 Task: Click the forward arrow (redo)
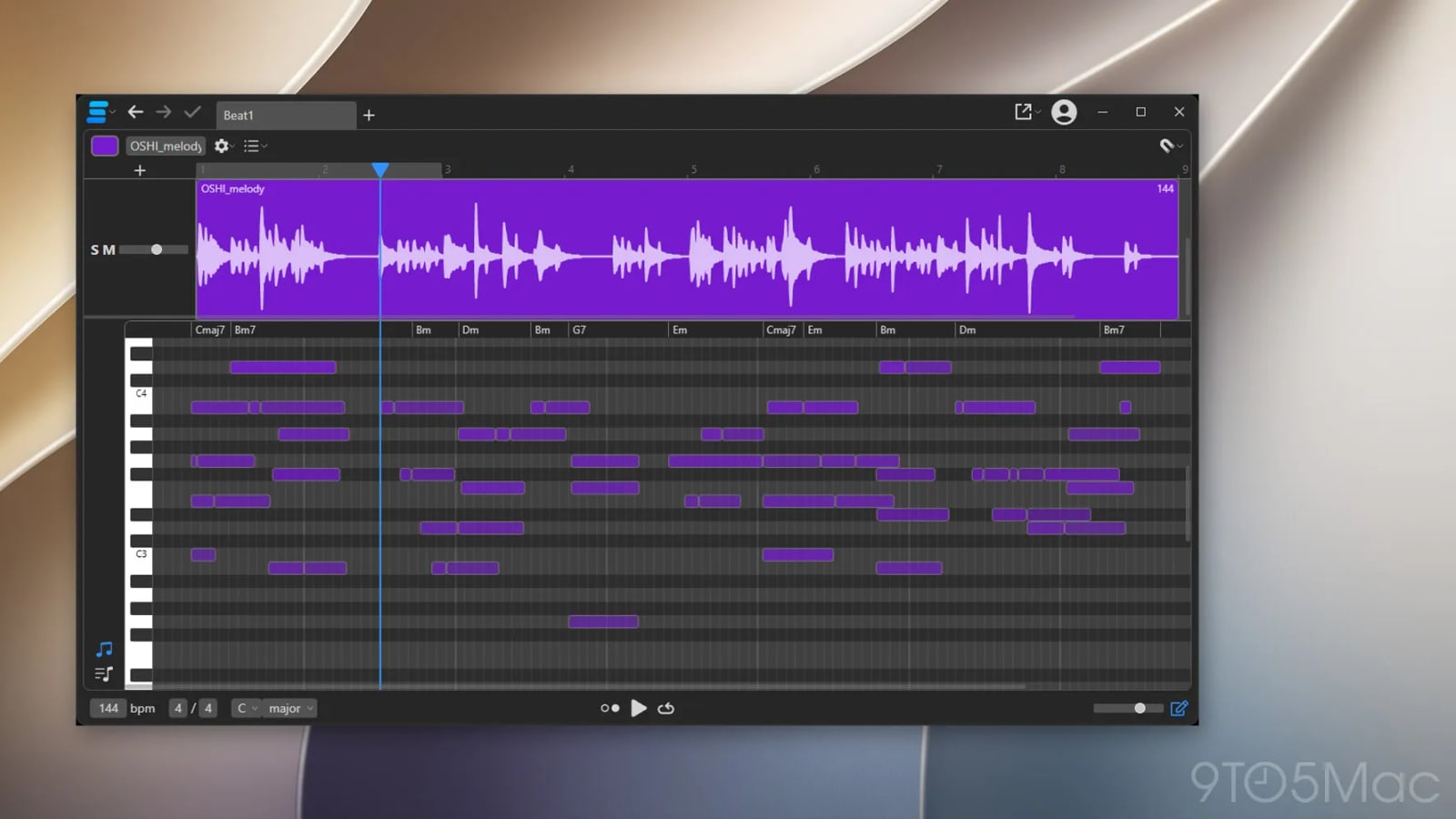164,112
